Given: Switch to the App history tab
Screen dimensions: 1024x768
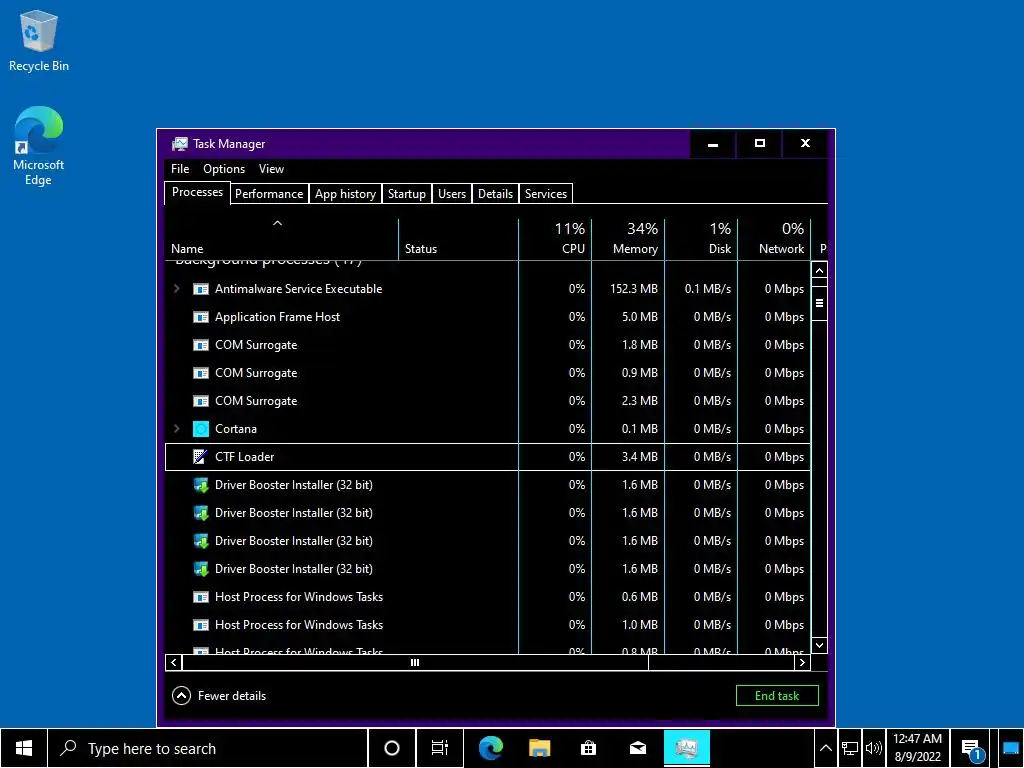Looking at the screenshot, I should click(x=345, y=194).
